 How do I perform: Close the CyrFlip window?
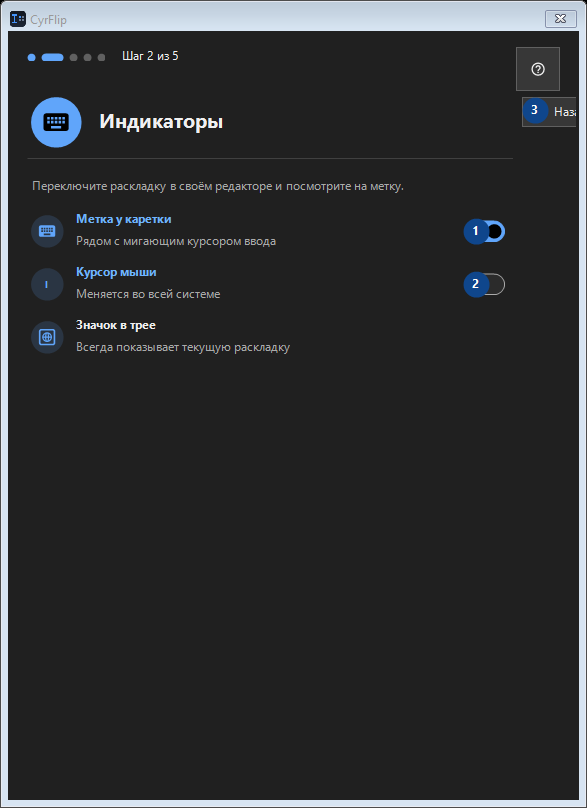pos(560,19)
